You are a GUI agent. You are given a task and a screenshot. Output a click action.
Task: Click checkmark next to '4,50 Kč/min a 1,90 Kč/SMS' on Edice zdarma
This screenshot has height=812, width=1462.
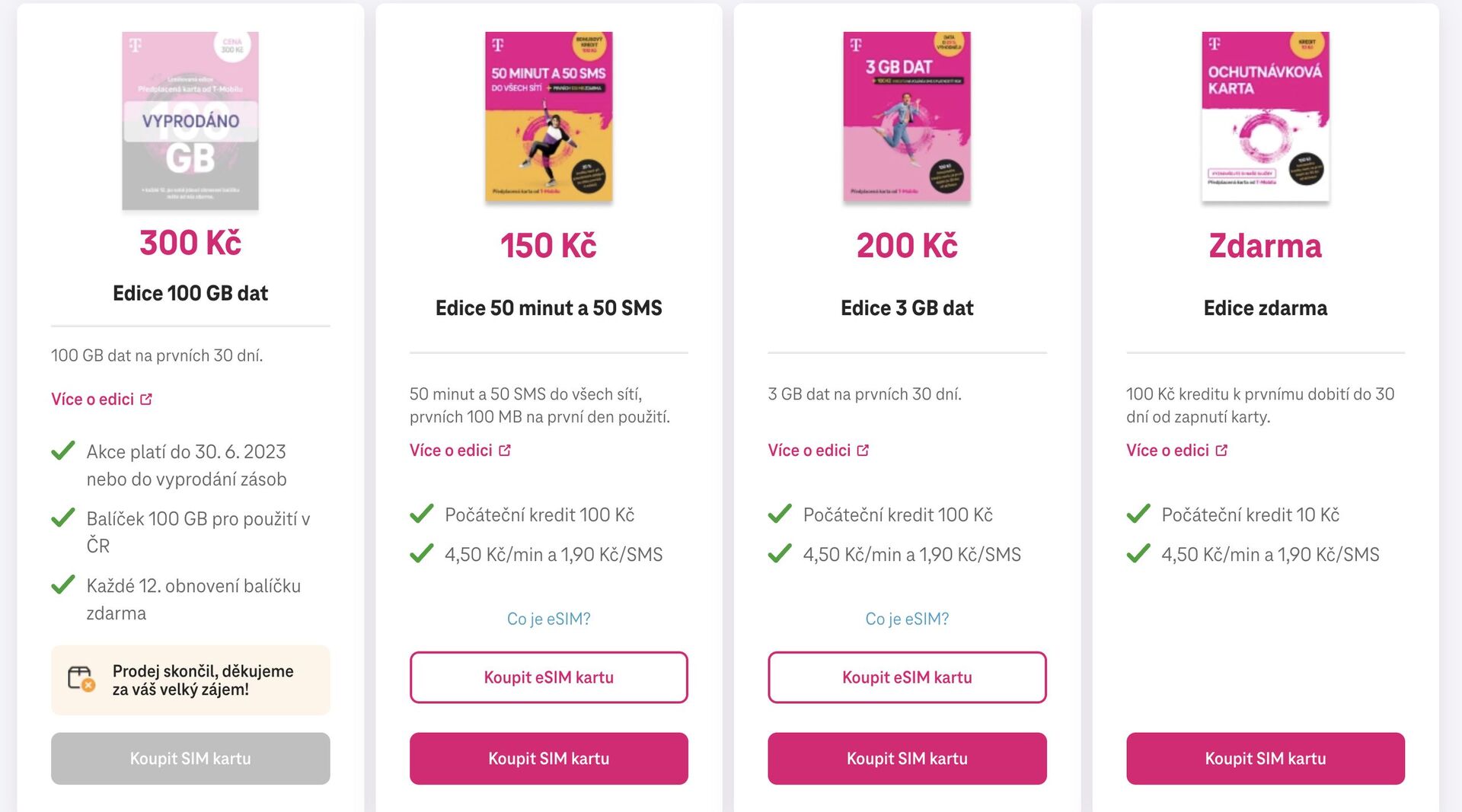1138,554
